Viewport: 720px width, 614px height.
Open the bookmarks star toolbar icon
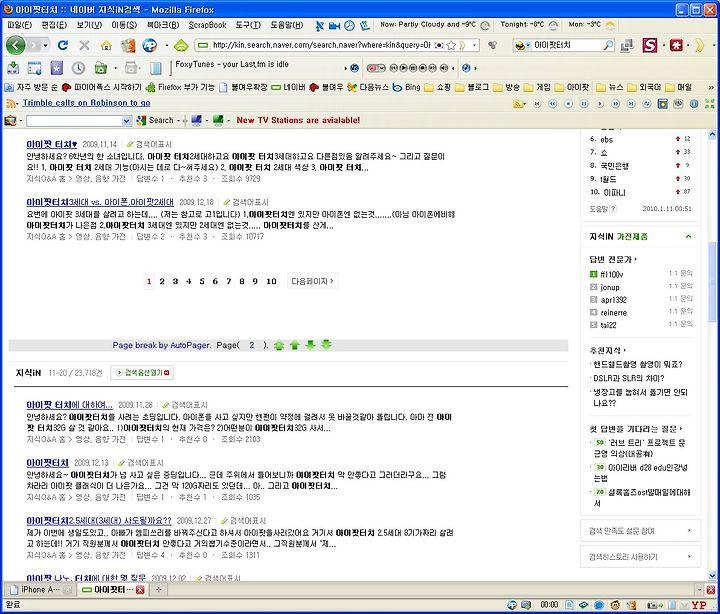click(x=56, y=68)
